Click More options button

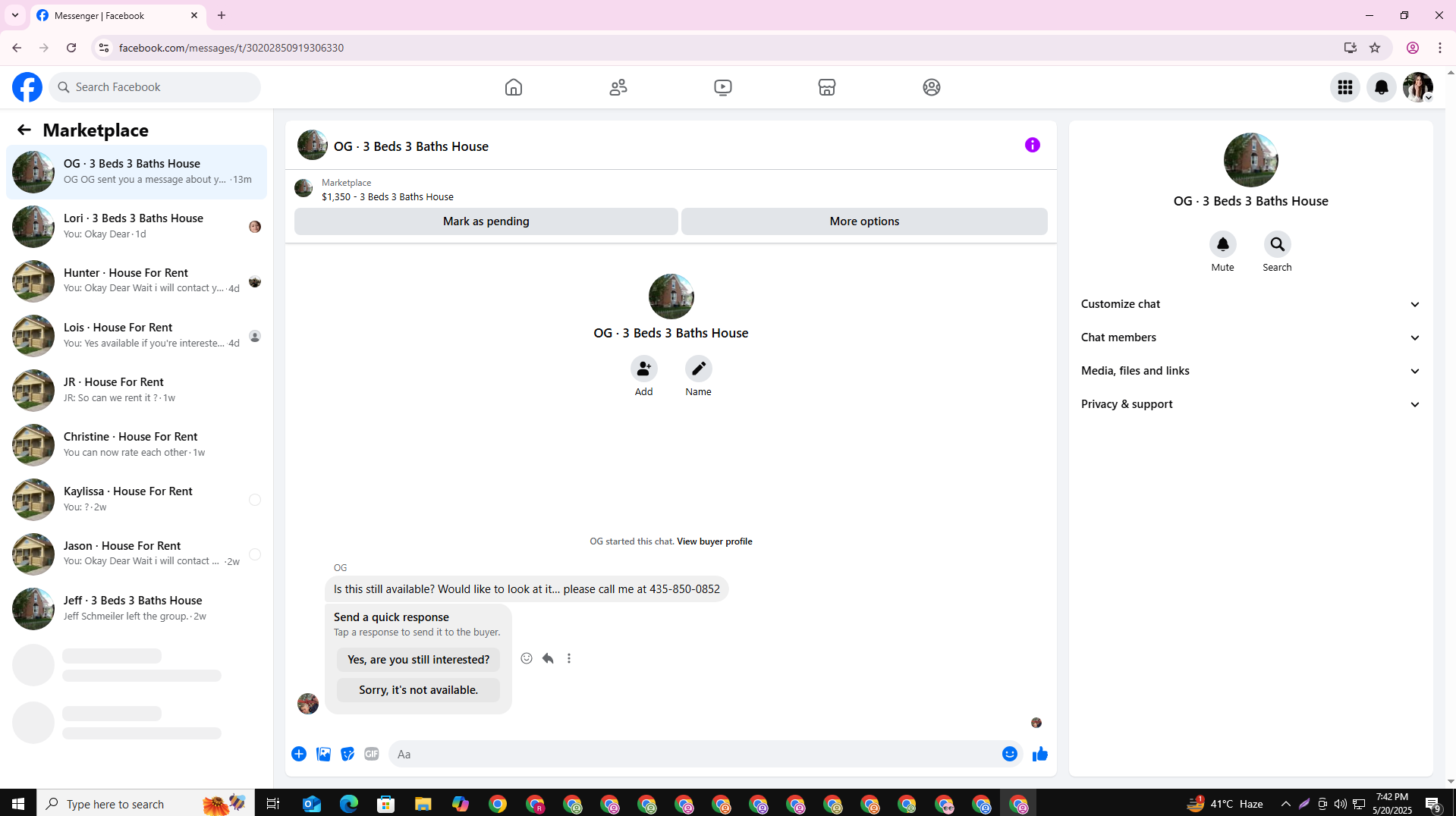click(864, 221)
